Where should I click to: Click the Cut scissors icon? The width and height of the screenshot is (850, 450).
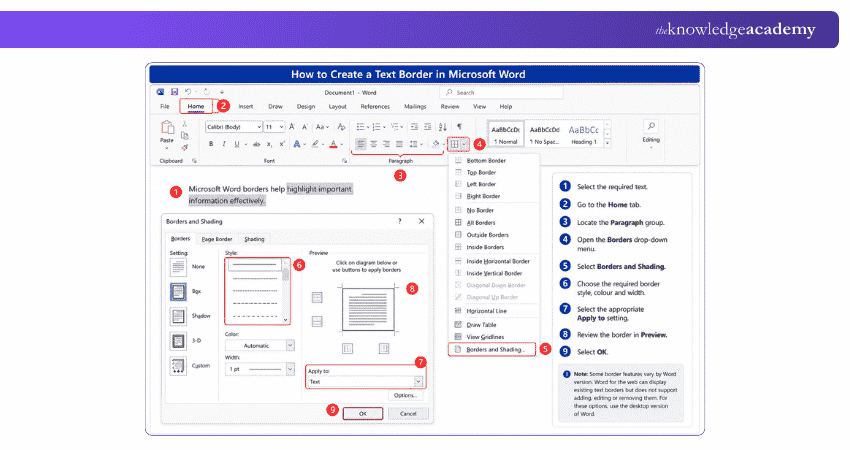(185, 124)
